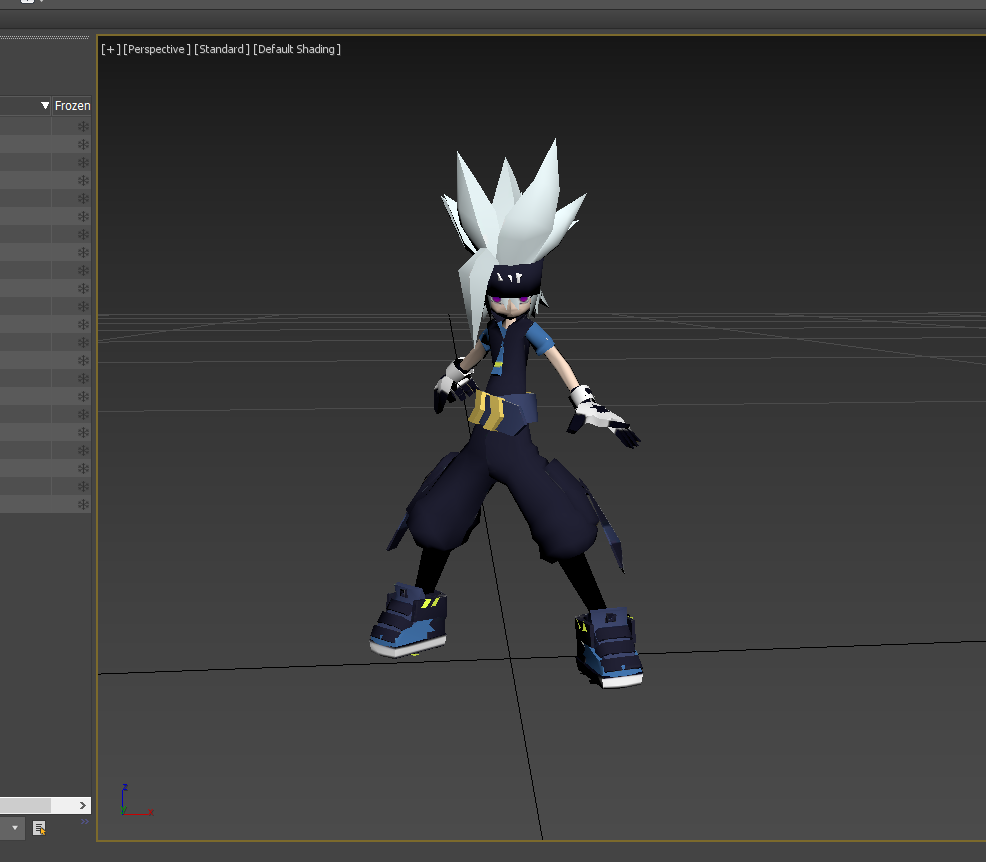Screen dimensions: 986x862
Task: Click the Standard viewport quality label
Action: [221, 49]
